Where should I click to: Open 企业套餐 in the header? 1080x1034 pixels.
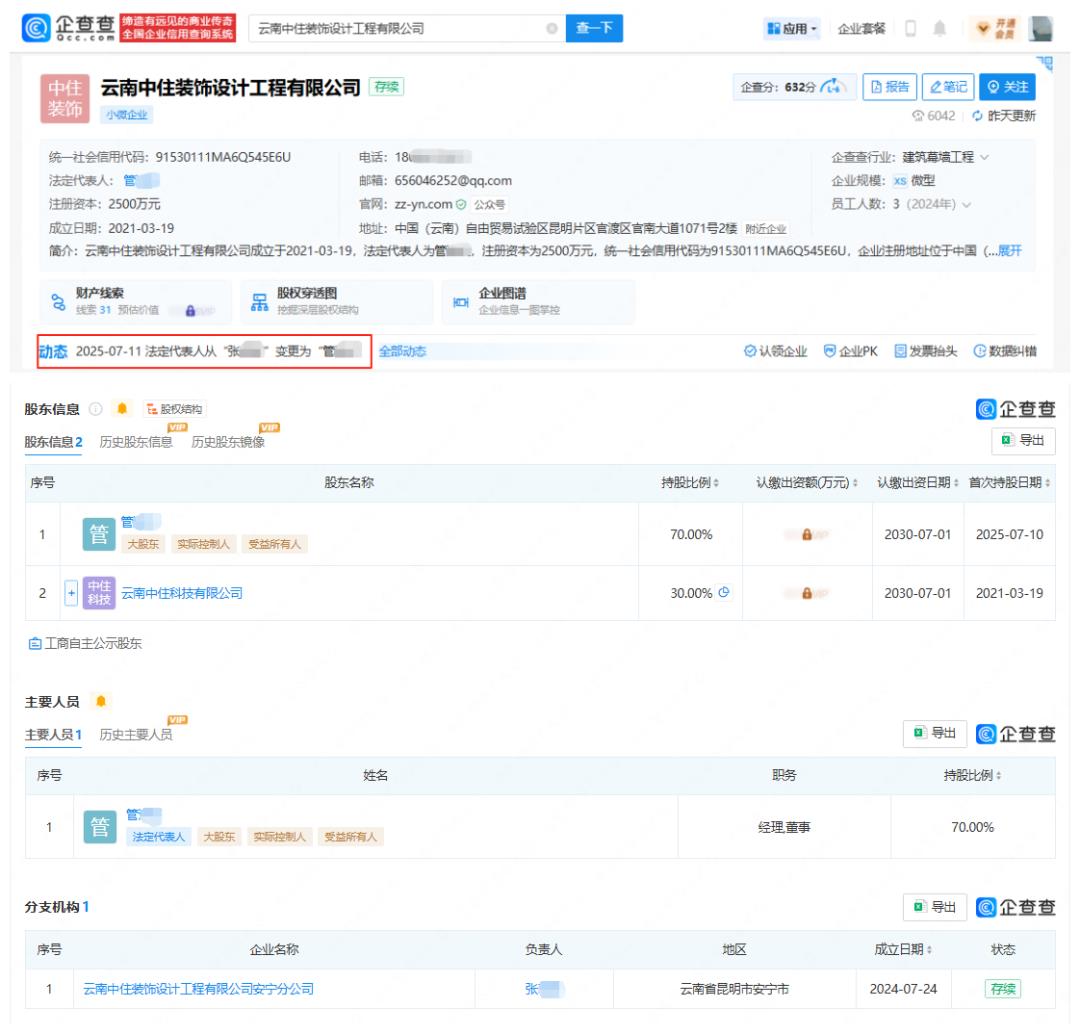pos(861,28)
